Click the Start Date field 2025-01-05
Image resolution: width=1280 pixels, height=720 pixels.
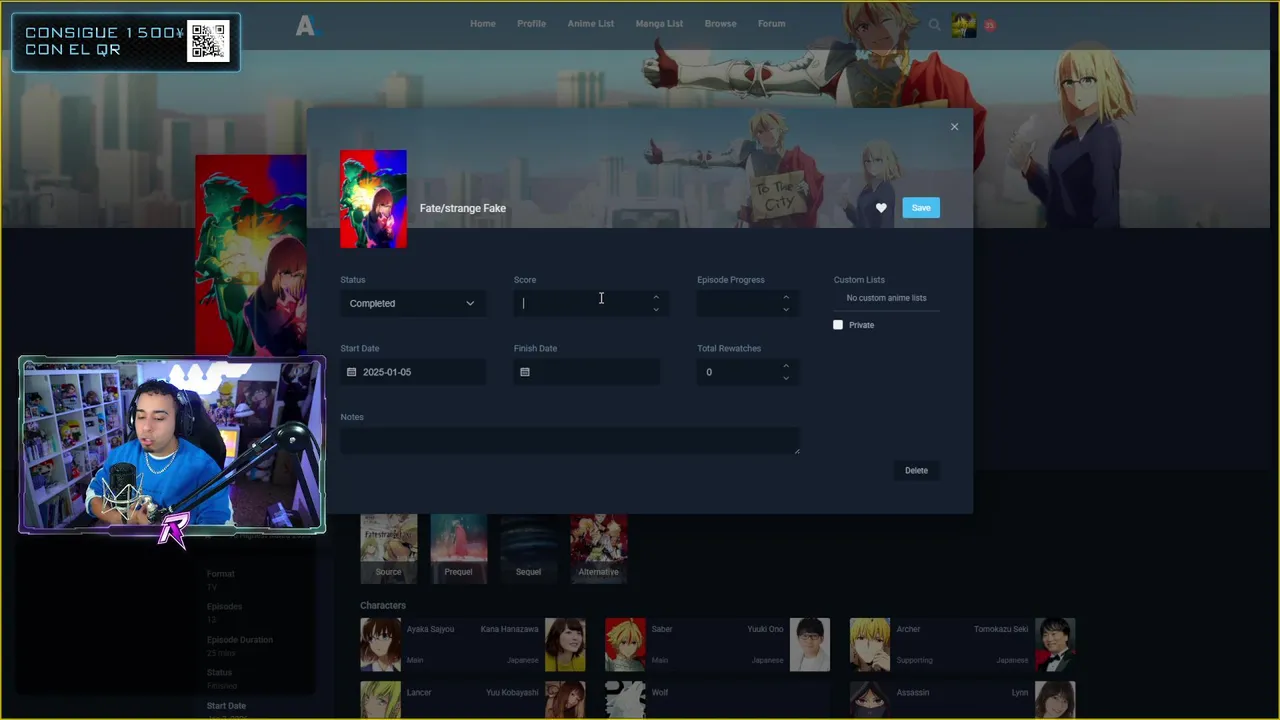click(413, 372)
